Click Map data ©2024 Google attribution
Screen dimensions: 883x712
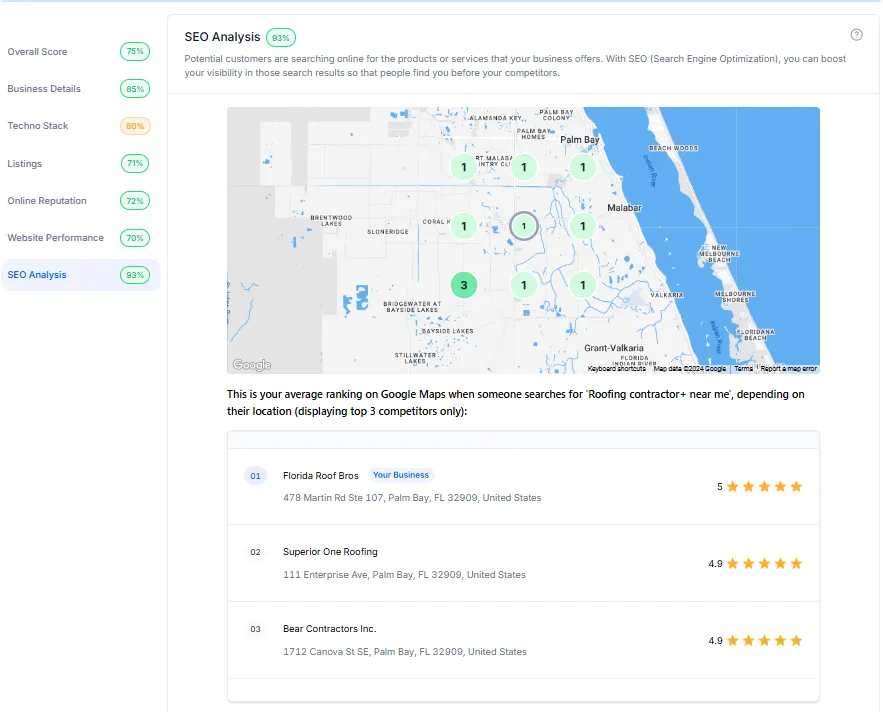[690, 368]
